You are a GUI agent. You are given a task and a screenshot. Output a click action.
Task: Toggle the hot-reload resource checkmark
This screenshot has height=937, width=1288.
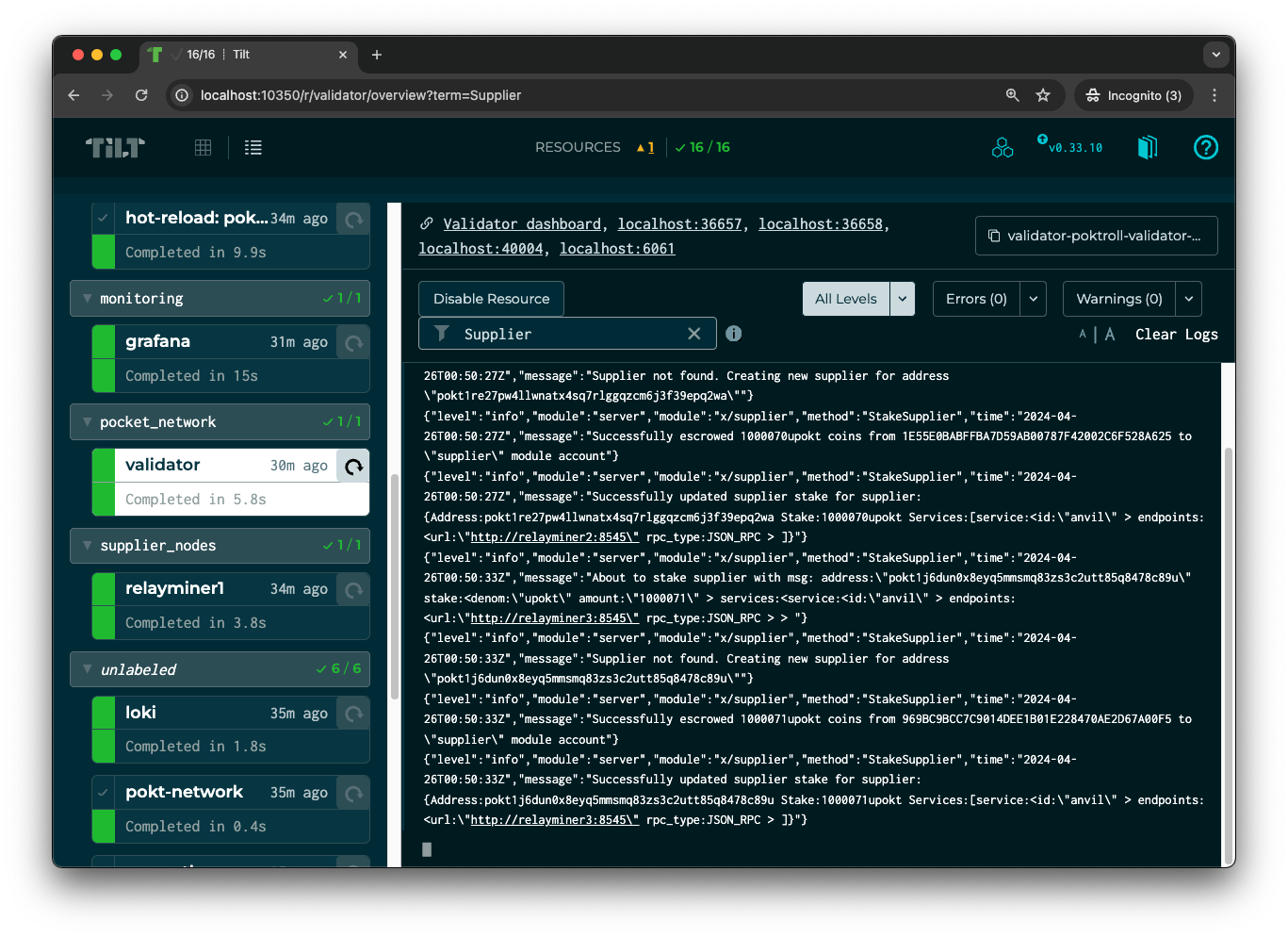pyautogui.click(x=103, y=219)
